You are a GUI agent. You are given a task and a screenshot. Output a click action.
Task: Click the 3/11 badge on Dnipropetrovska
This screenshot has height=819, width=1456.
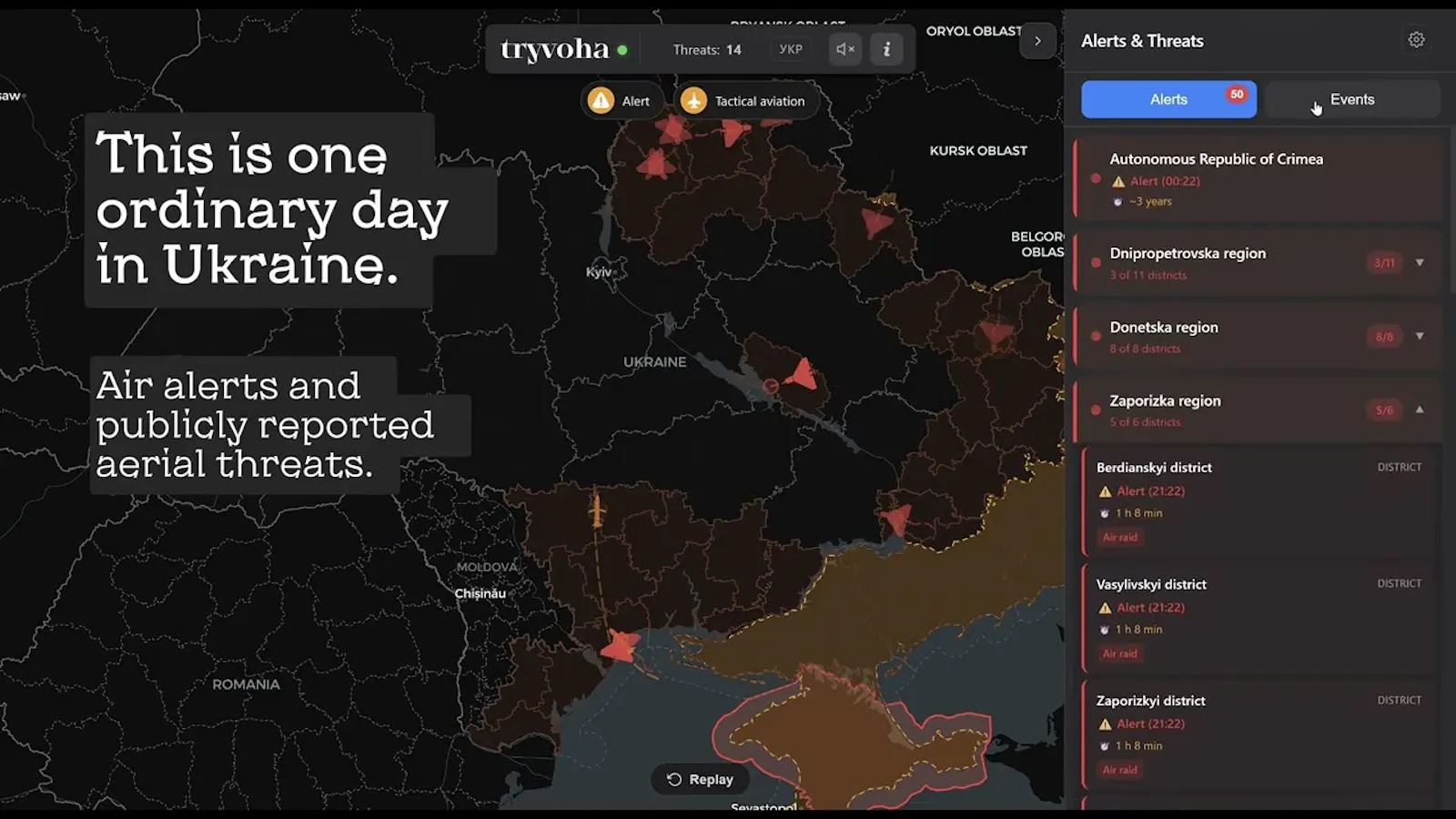coord(1384,263)
